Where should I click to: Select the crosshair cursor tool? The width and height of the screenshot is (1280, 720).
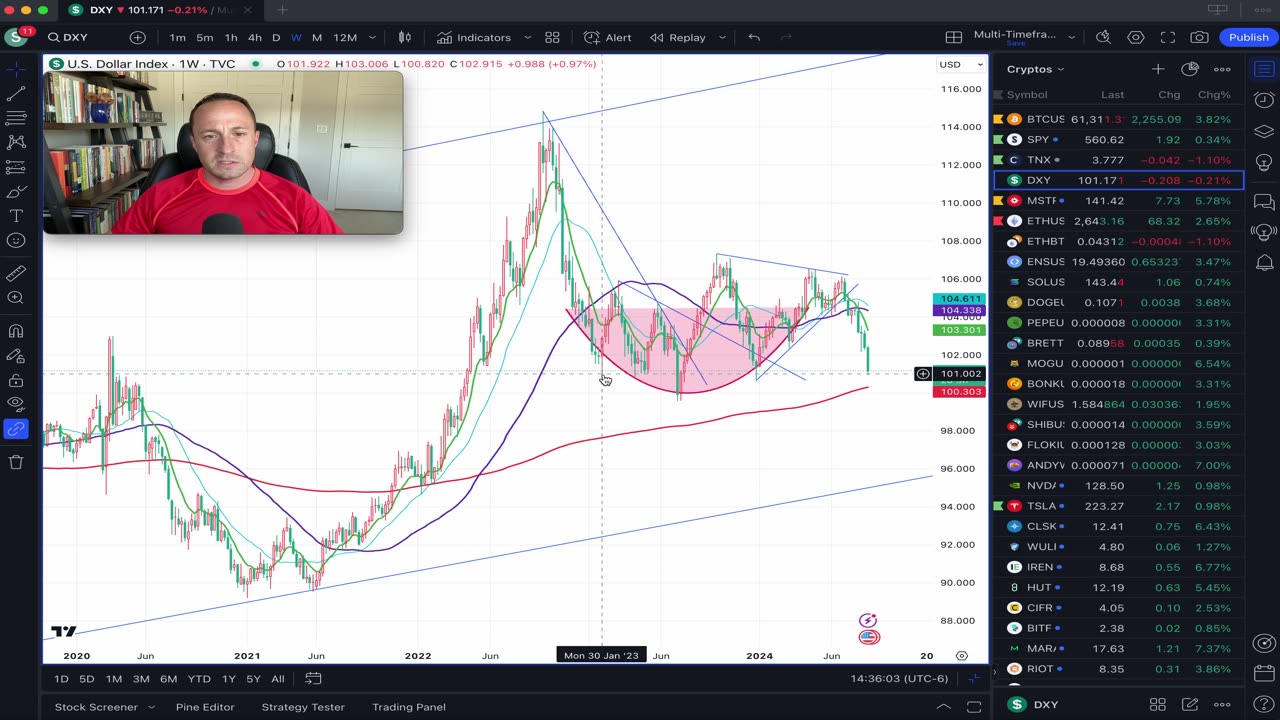[x=16, y=70]
